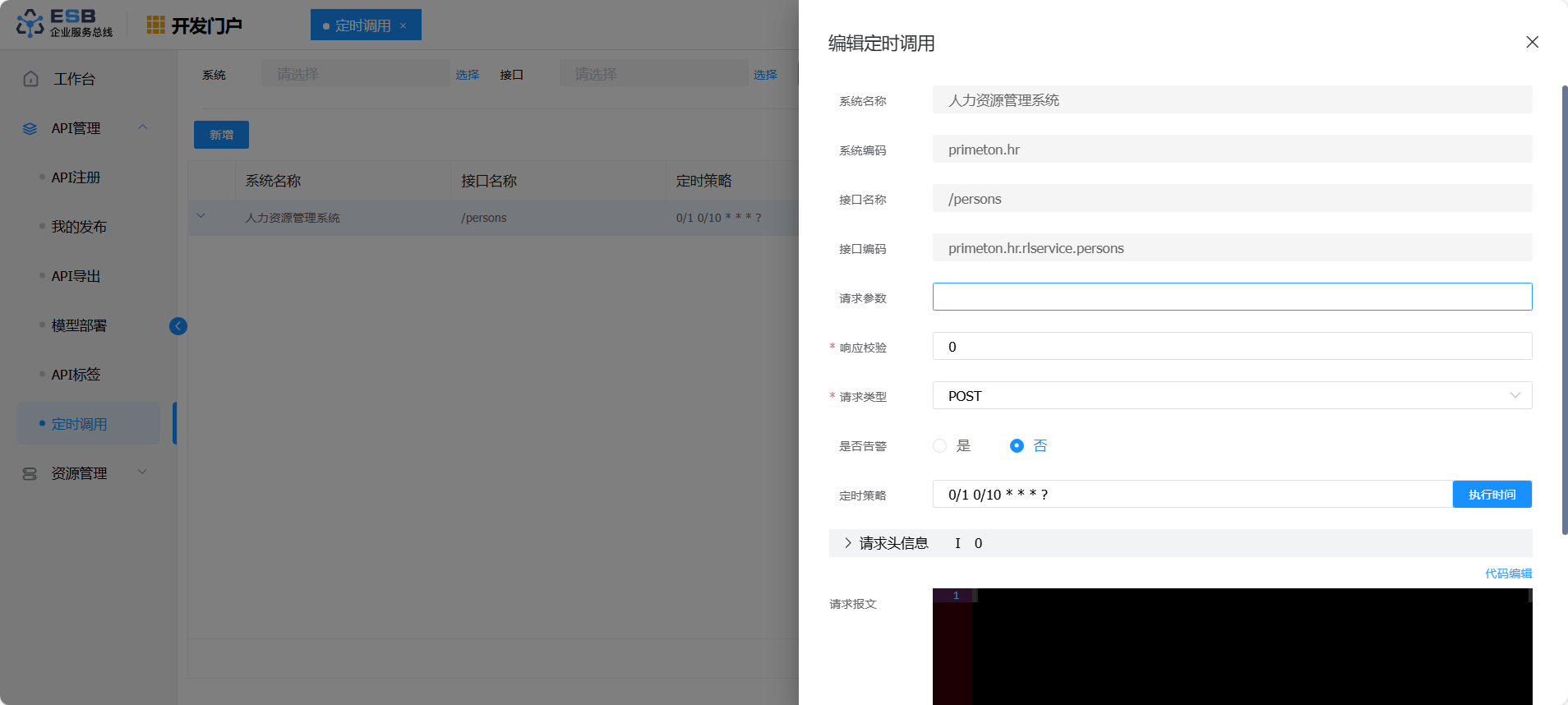This screenshot has width=1568, height=705.
Task: Open the 模型部署 menu item
Action: pos(79,325)
